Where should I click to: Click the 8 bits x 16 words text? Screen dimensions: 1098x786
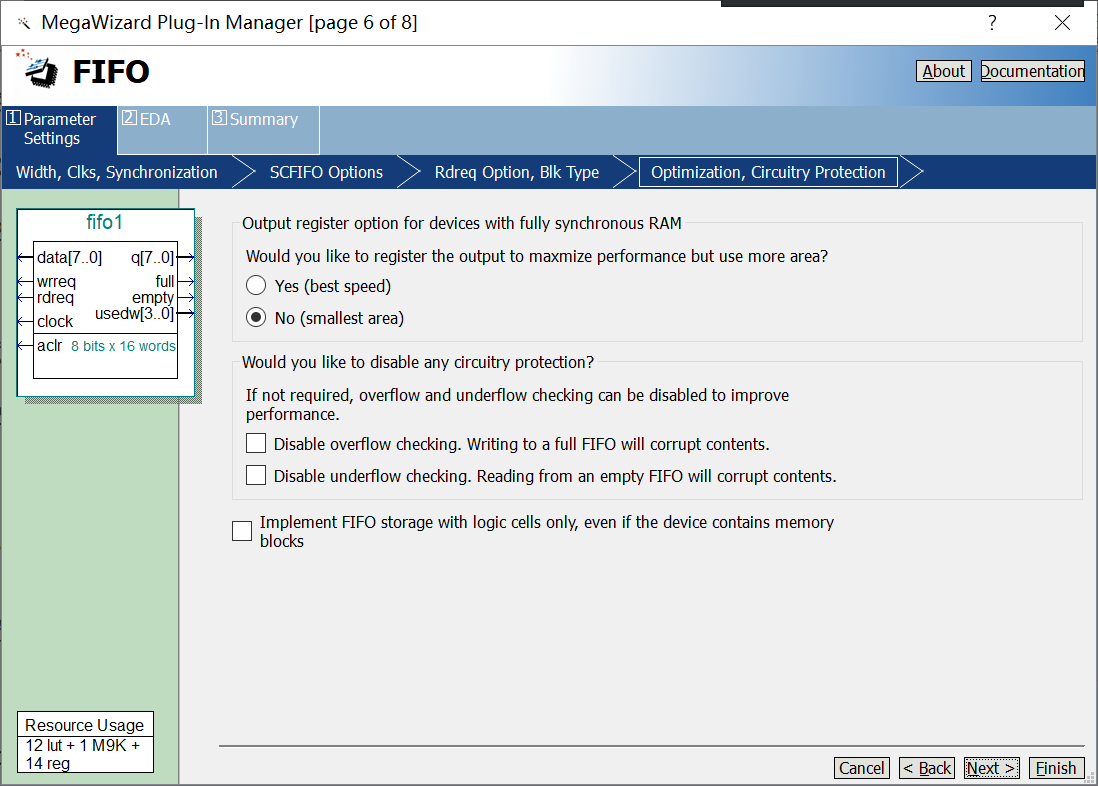[x=123, y=346]
